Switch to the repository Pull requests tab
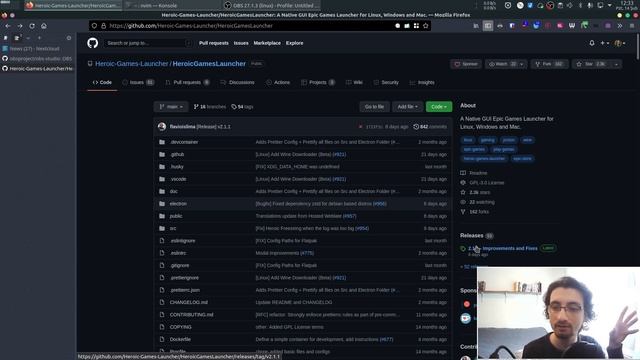This screenshot has width=640, height=360. click(x=187, y=82)
